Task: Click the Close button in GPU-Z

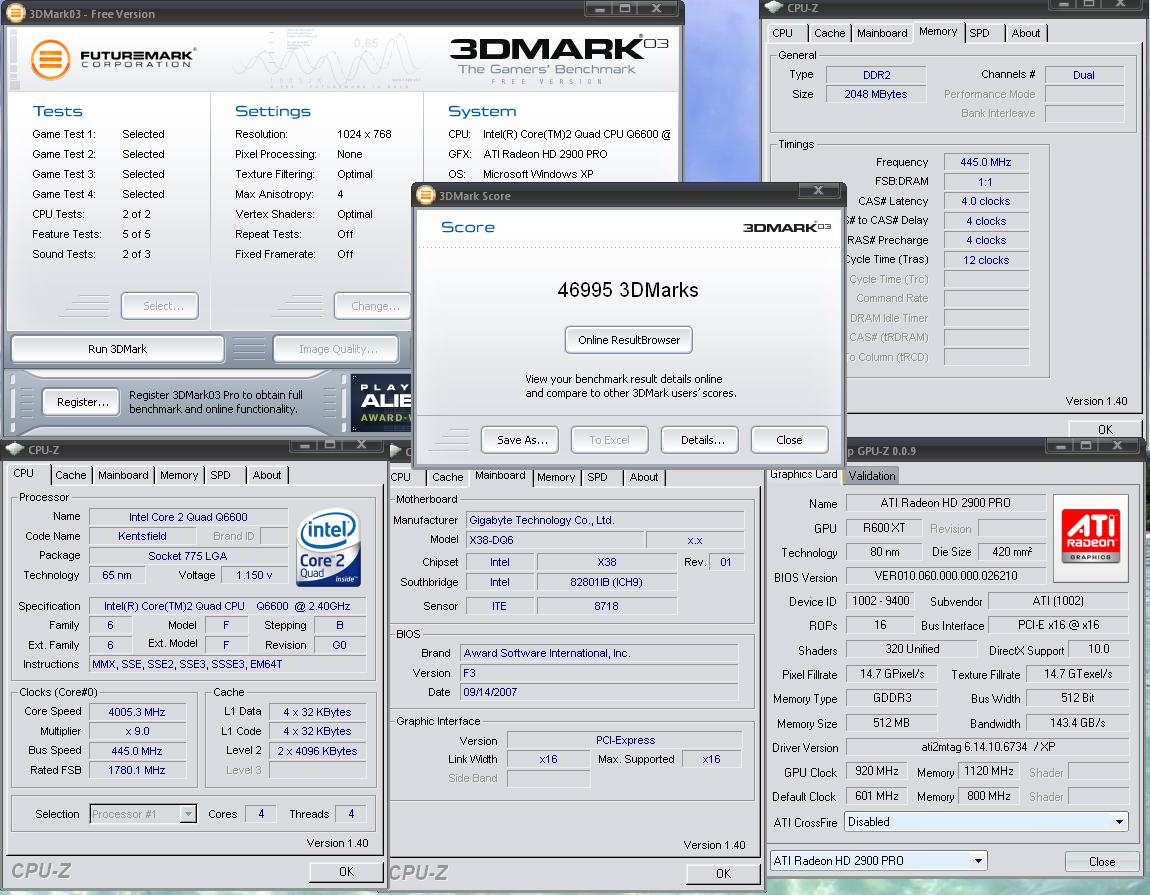Action: (1102, 861)
